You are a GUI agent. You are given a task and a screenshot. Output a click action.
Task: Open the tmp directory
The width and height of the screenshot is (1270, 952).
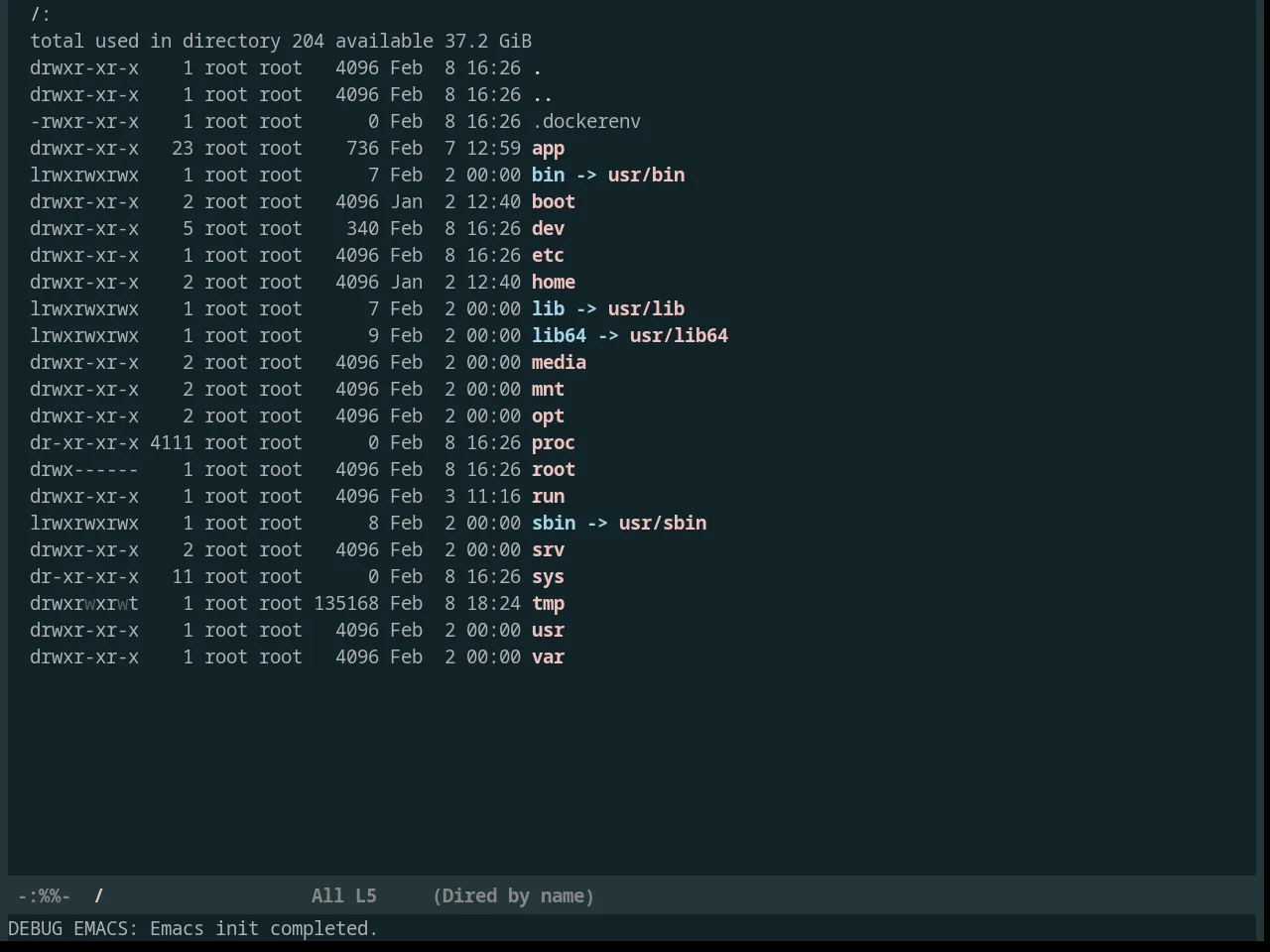pyautogui.click(x=548, y=604)
